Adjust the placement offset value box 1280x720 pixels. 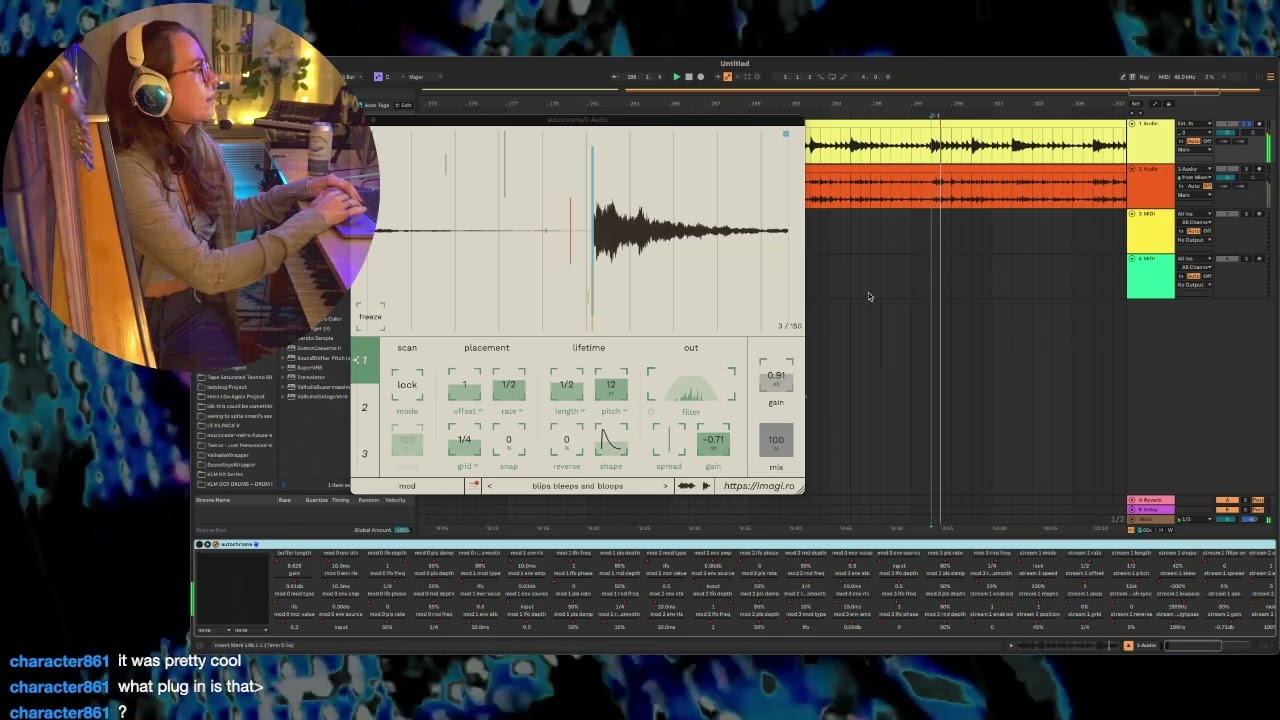click(x=464, y=385)
